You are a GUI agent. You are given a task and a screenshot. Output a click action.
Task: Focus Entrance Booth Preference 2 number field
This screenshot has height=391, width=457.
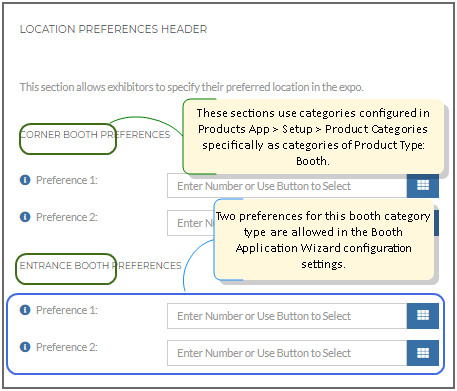pos(287,353)
